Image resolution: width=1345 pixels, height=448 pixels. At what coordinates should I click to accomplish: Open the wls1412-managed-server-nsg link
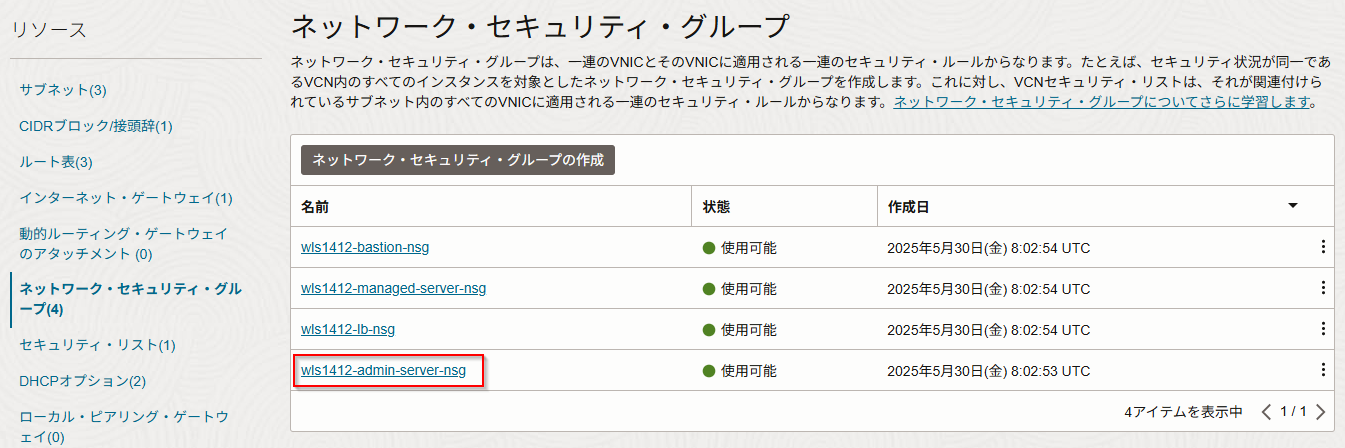point(393,288)
